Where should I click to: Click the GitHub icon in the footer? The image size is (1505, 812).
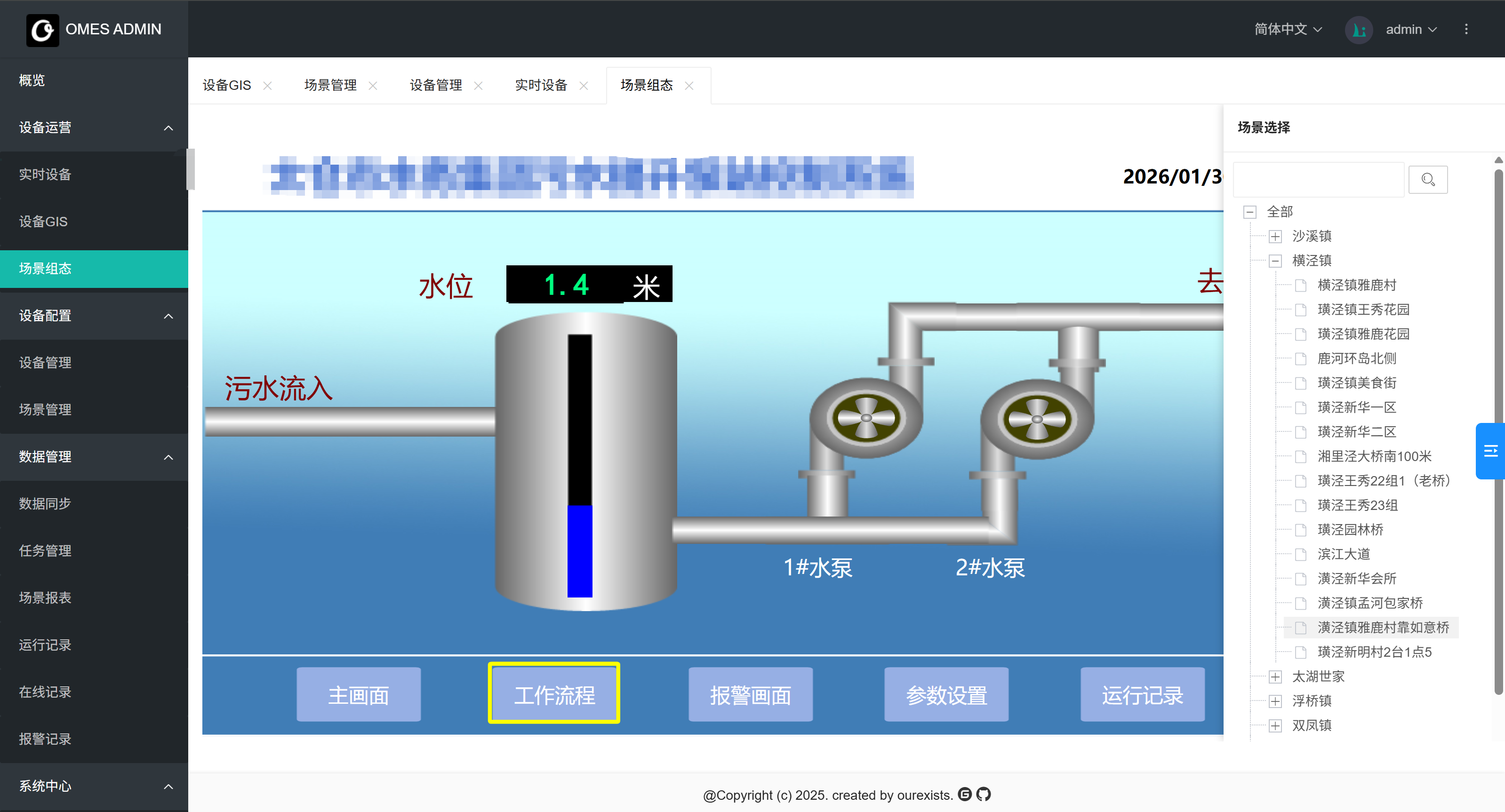(x=984, y=795)
